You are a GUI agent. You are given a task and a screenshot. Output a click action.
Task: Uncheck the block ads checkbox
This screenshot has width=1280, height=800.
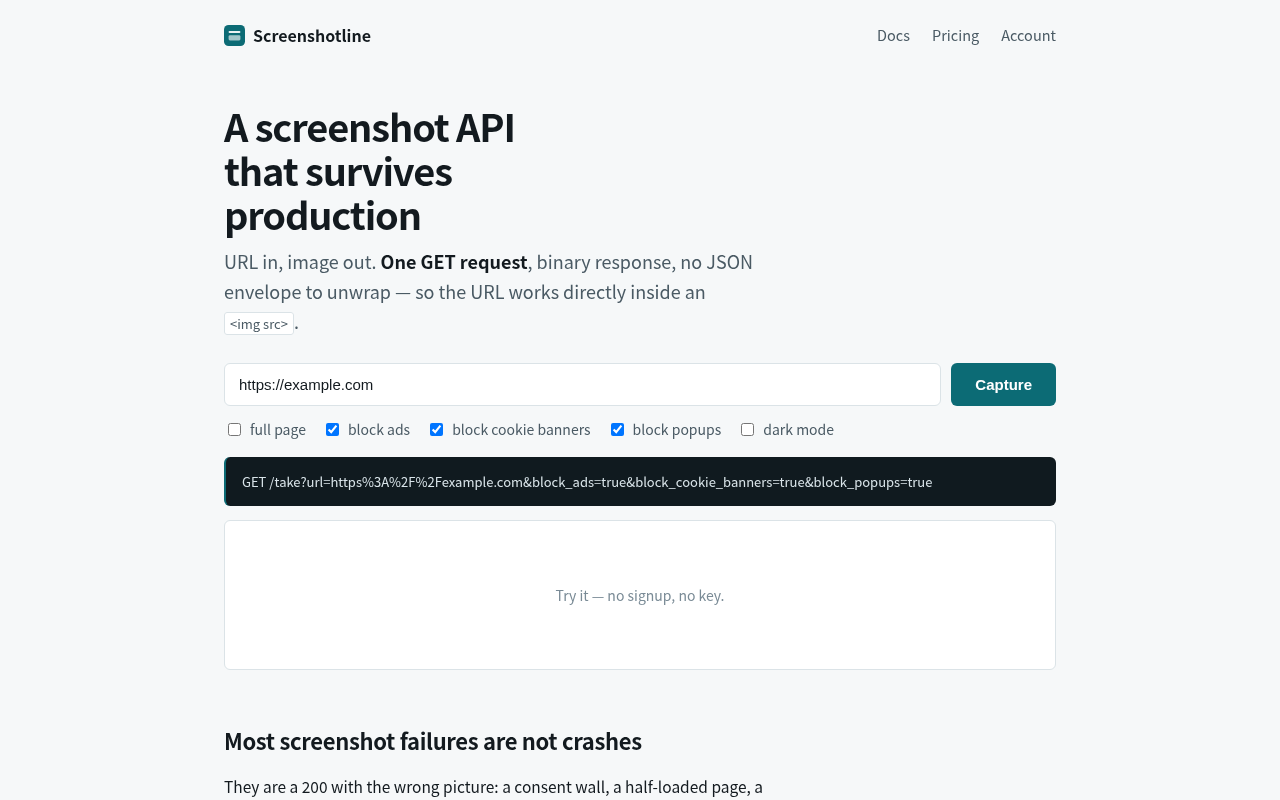coord(332,430)
